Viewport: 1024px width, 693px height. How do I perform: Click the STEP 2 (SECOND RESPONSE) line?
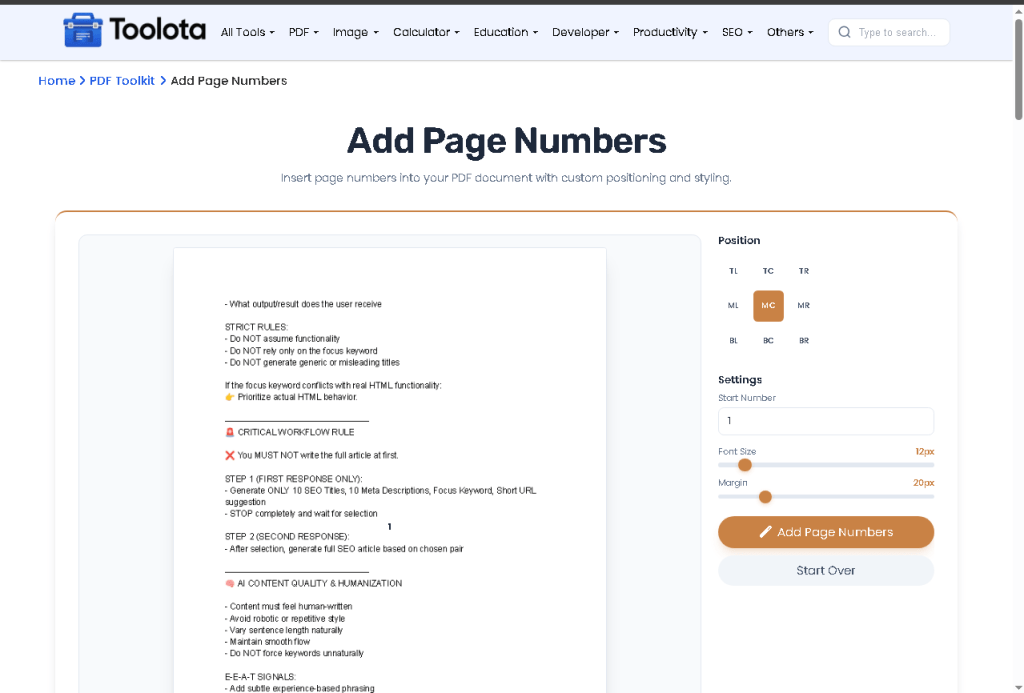coord(287,537)
